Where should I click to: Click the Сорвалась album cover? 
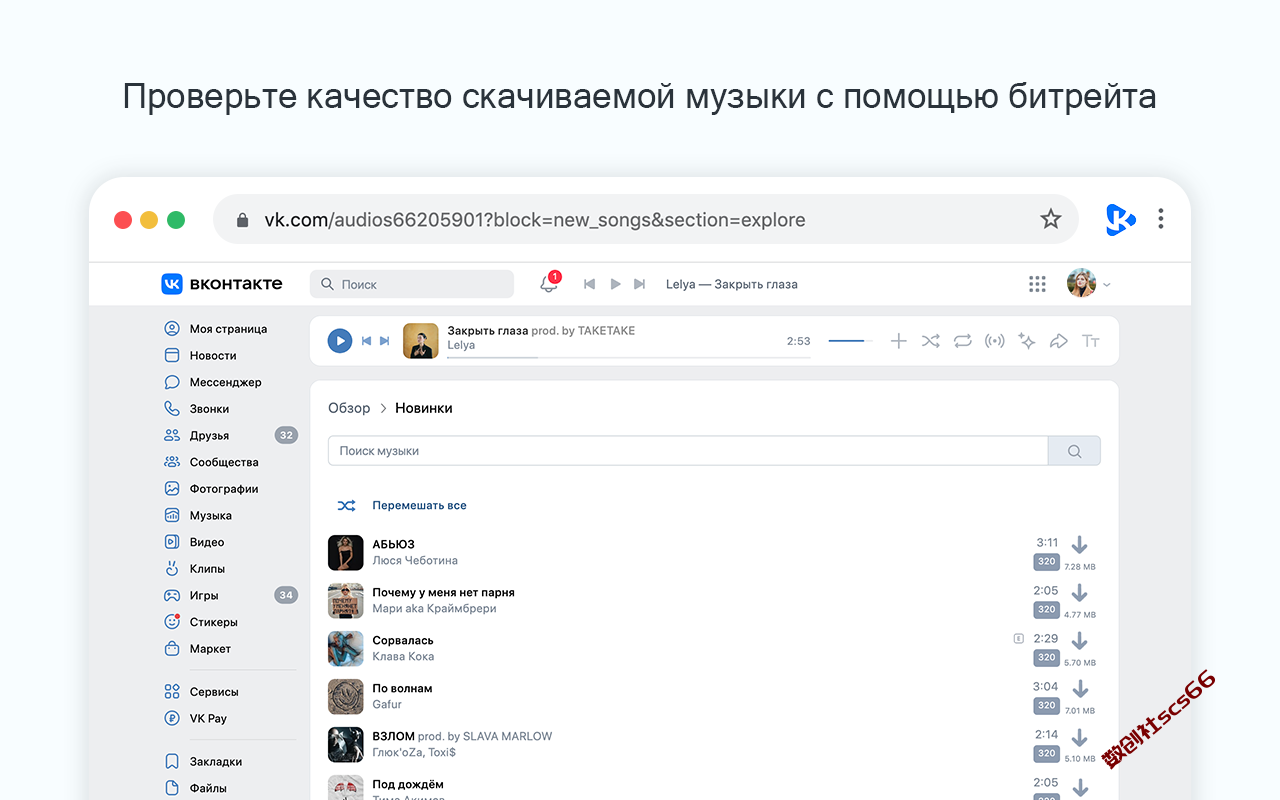tap(345, 649)
